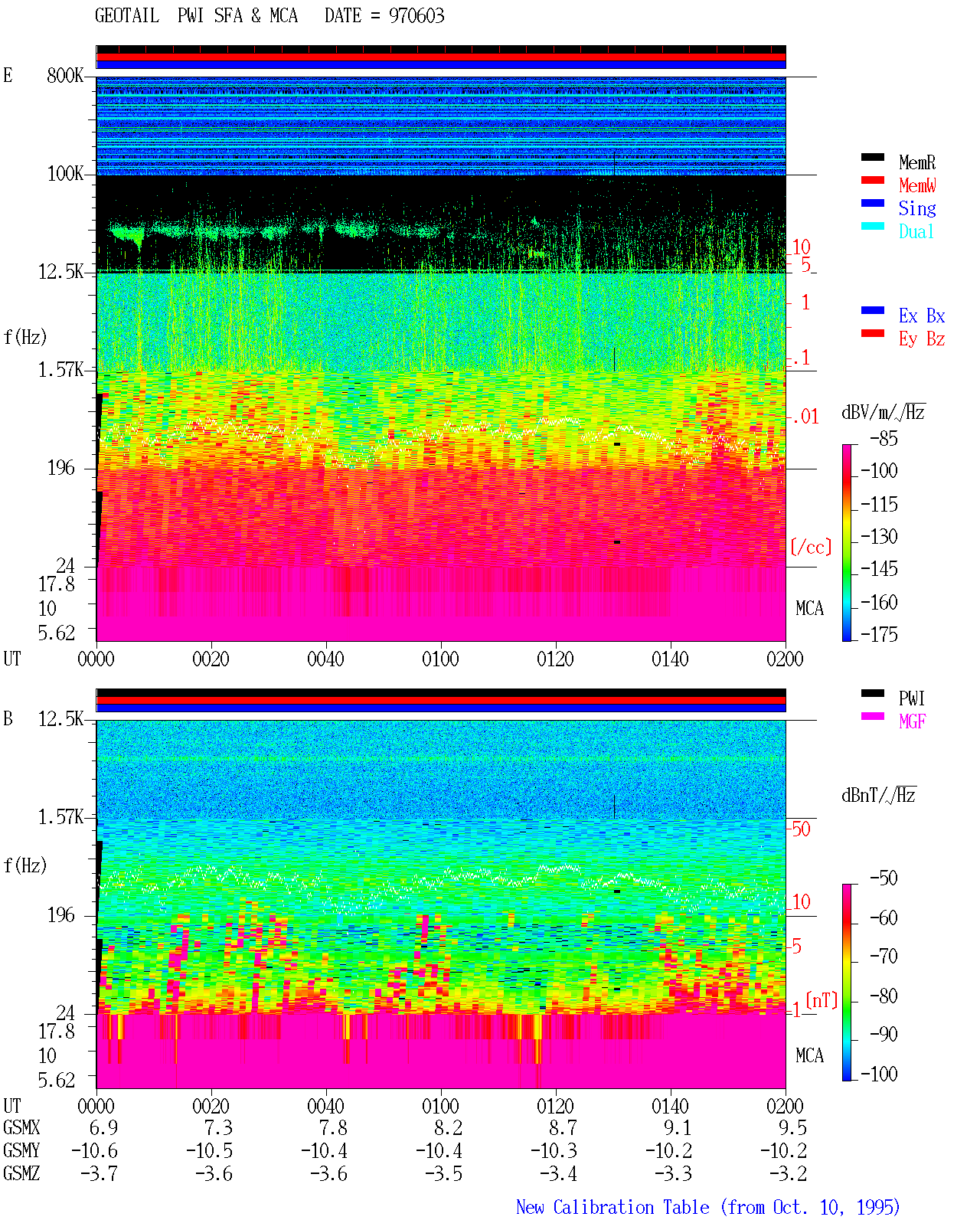Click the magenta MGF legend swatch
The image size is (980, 1220).
pyautogui.click(x=872, y=716)
